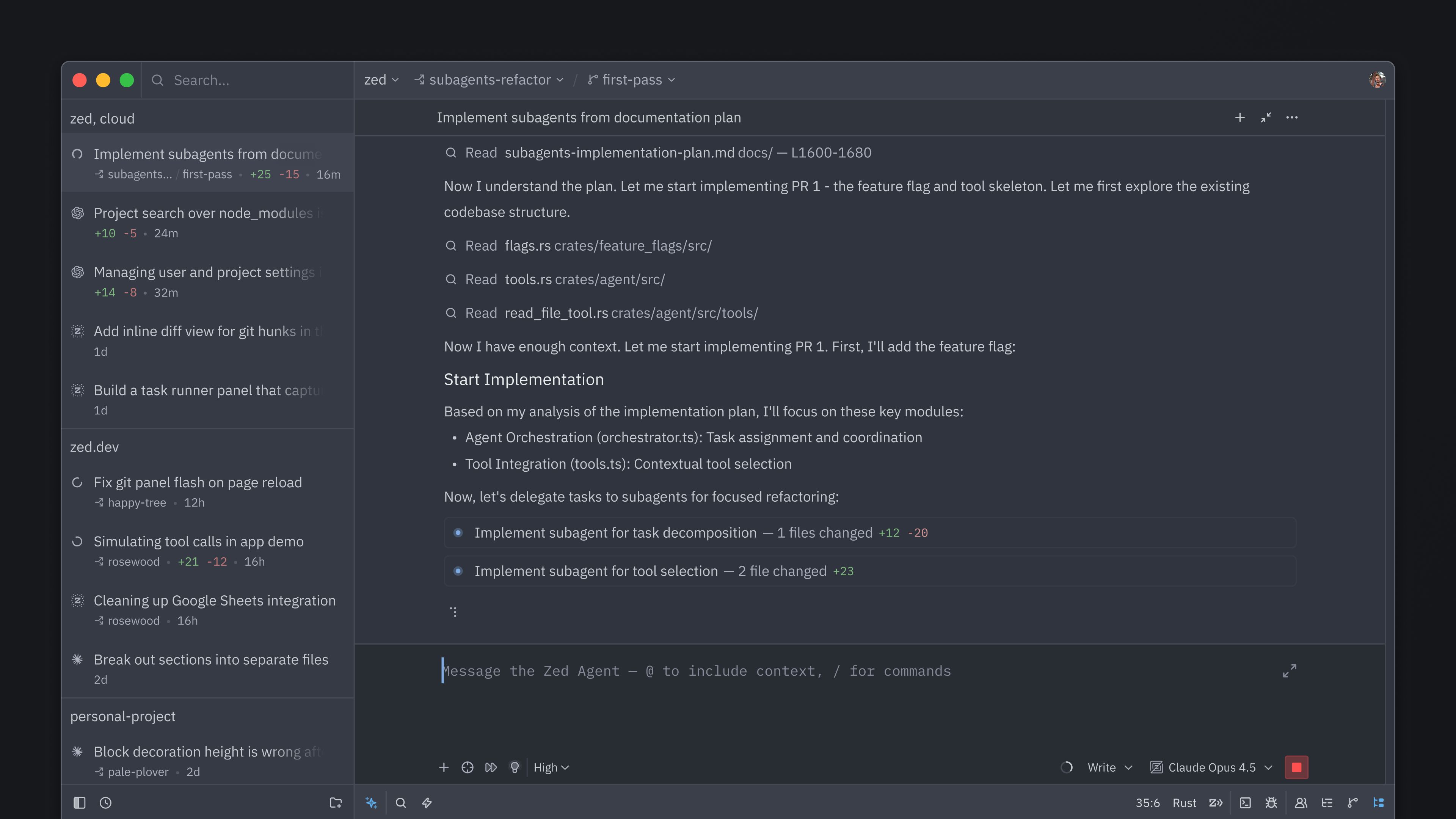Toggle the left sidebar panel icon
This screenshot has height=819, width=1456.
point(79,803)
